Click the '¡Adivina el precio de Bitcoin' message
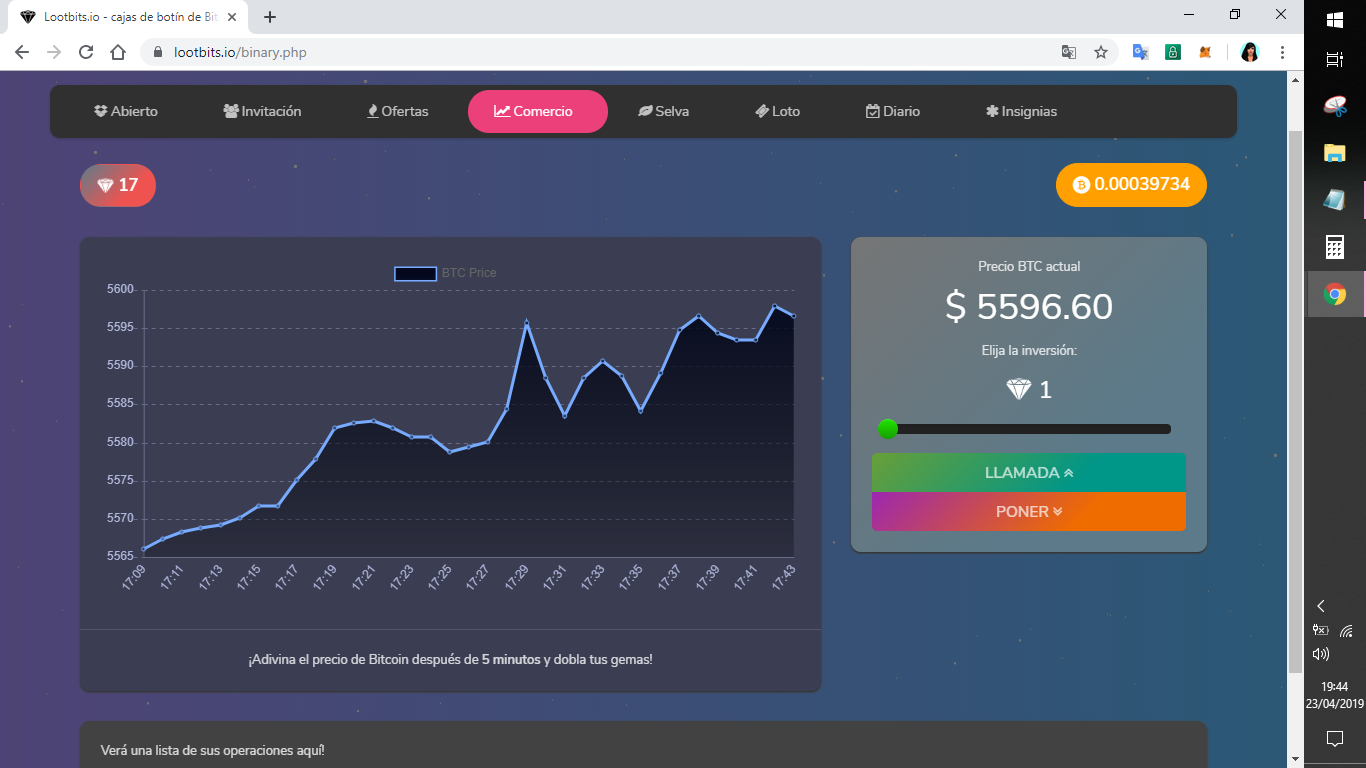The height and width of the screenshot is (768, 1366). [x=450, y=660]
